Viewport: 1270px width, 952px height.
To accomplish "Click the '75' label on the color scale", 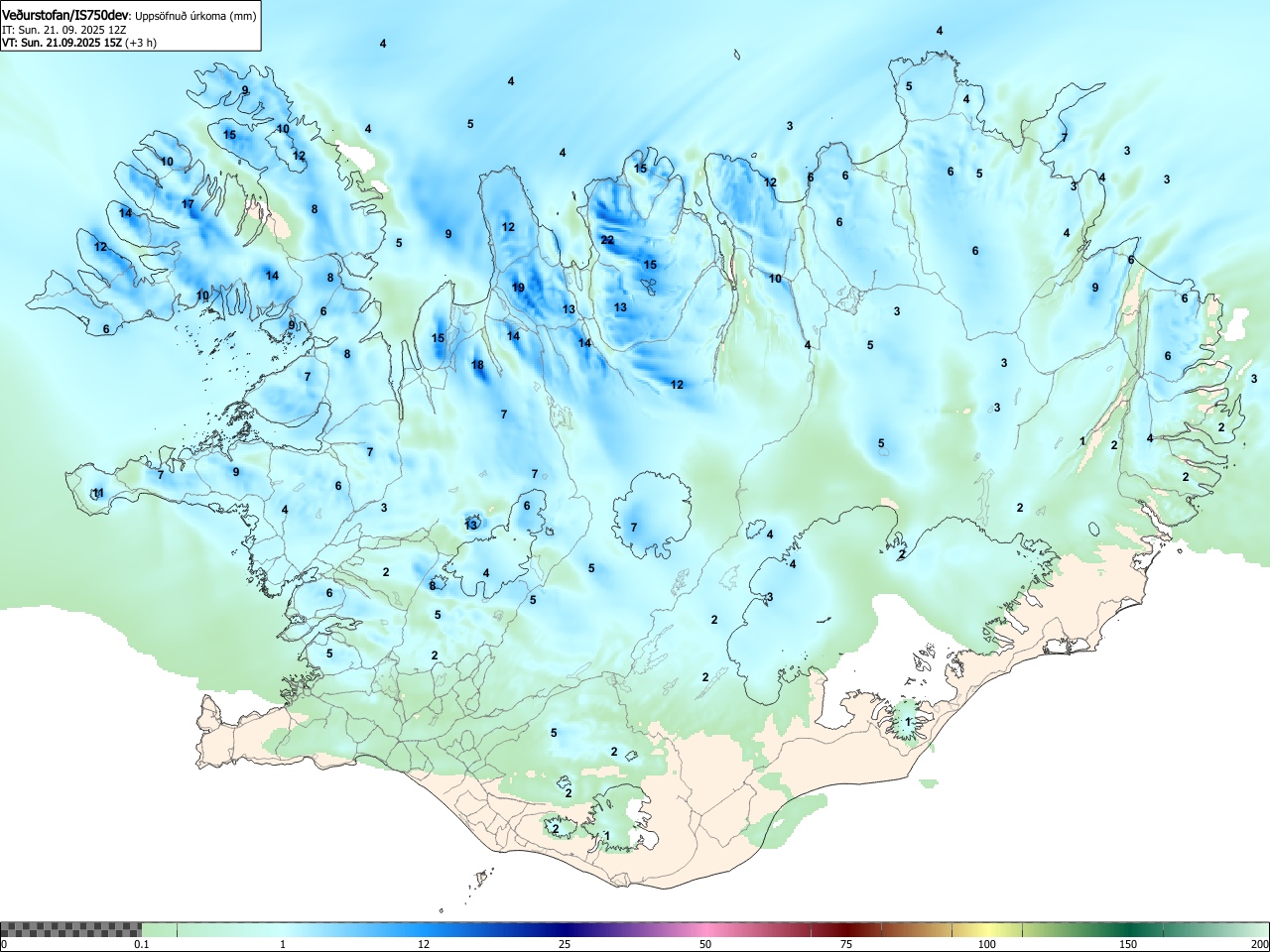I will [846, 944].
